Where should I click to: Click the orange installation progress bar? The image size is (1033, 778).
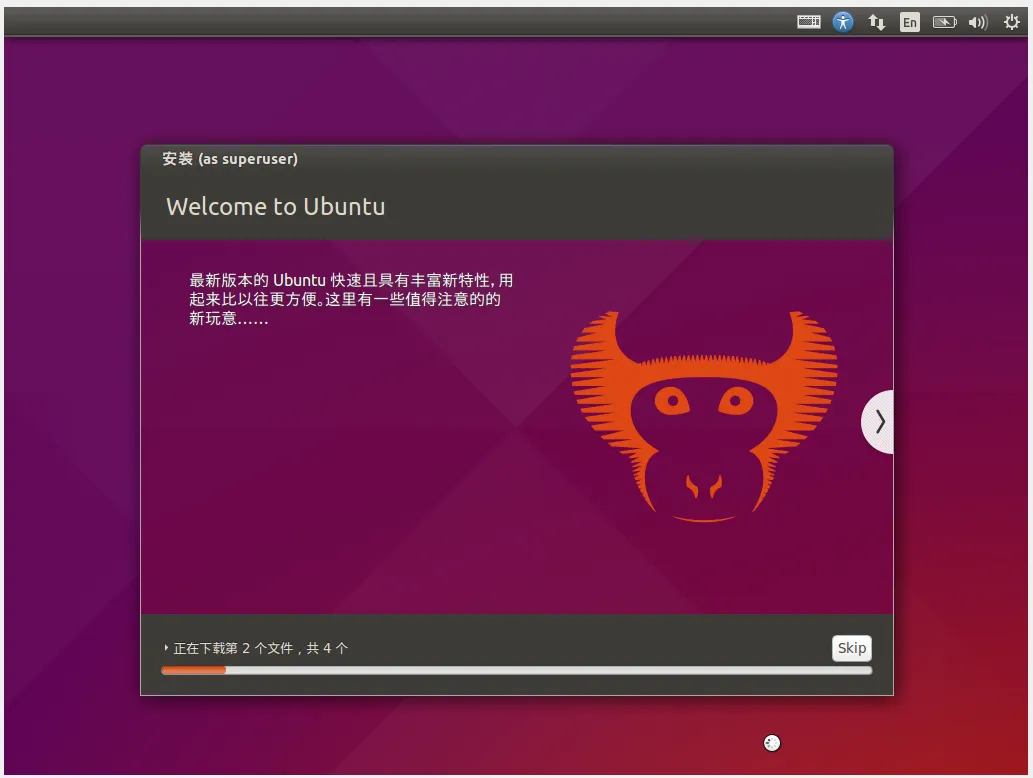194,670
